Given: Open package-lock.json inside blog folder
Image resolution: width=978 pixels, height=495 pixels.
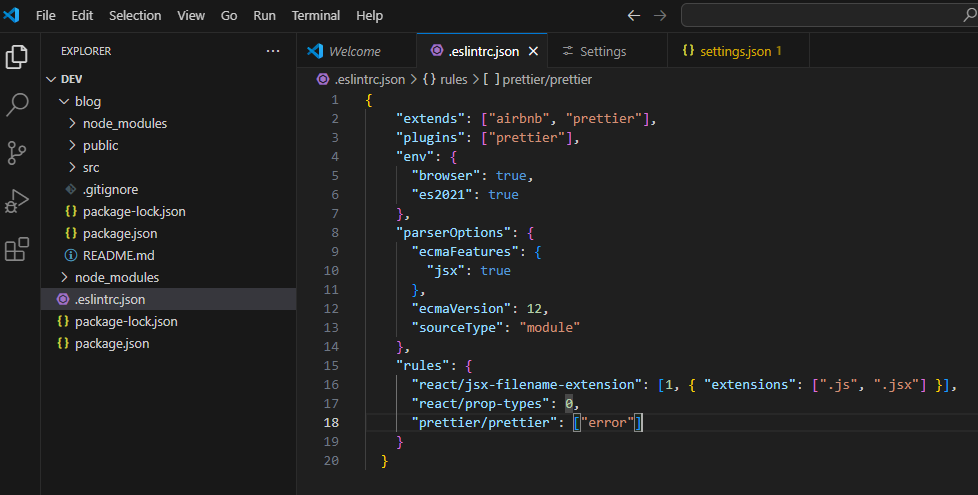Looking at the screenshot, I should coord(168,211).
